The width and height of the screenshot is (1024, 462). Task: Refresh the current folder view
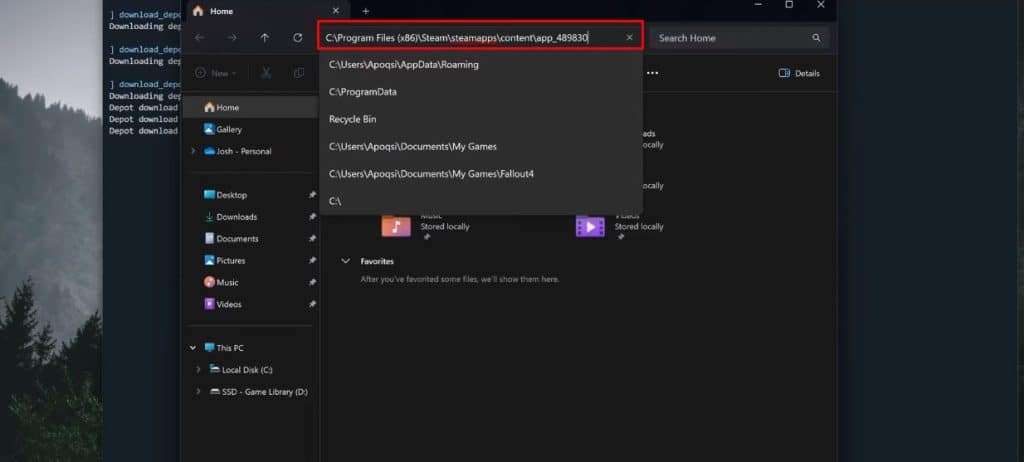click(x=298, y=38)
